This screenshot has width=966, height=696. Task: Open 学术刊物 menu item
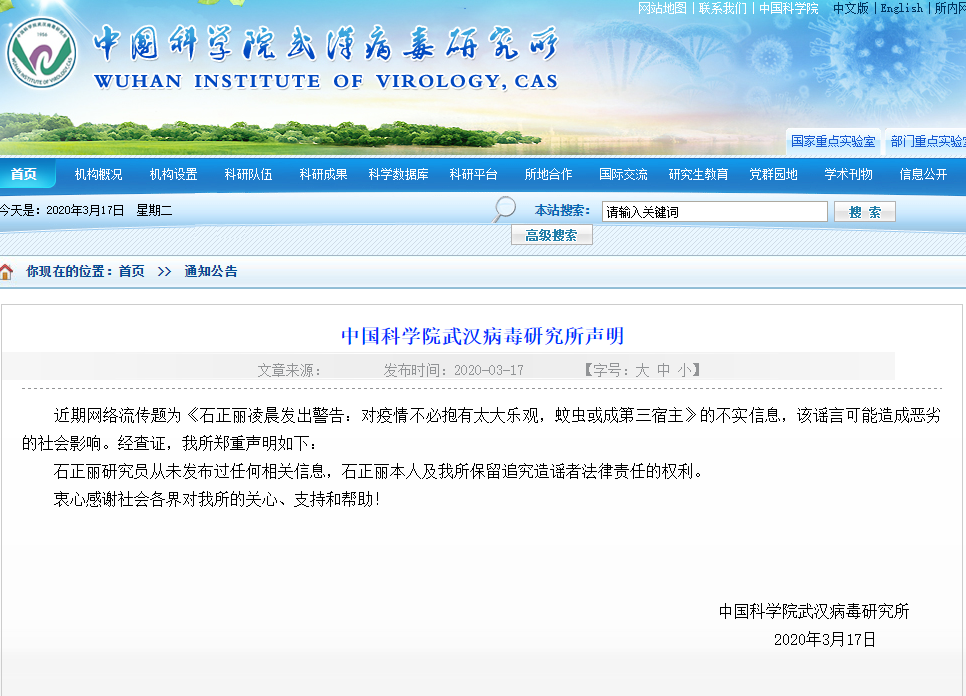(848, 174)
